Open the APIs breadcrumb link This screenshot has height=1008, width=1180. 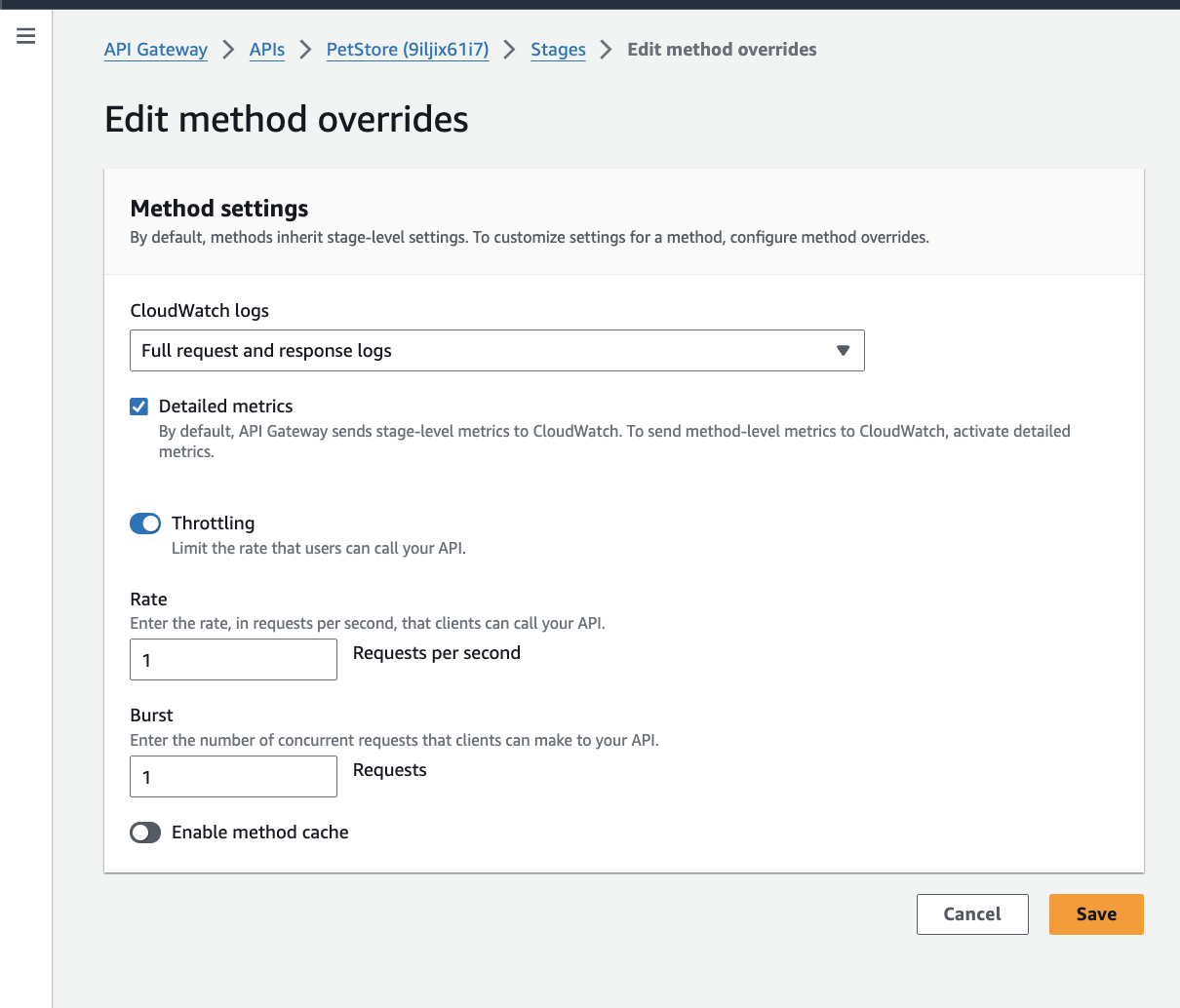click(x=266, y=49)
